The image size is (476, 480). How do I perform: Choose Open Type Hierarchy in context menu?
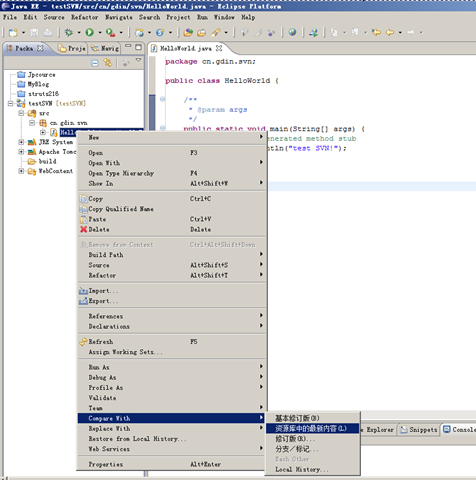tap(172, 173)
